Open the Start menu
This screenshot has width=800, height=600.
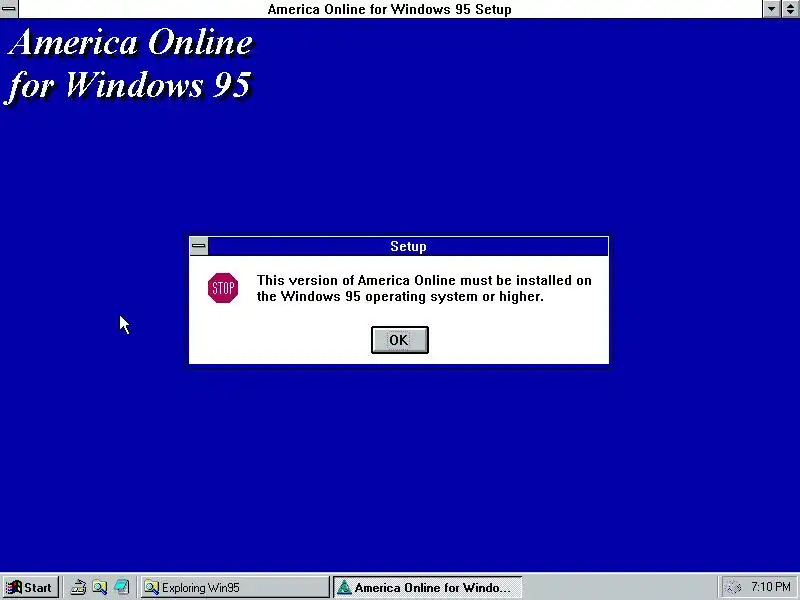[31, 587]
